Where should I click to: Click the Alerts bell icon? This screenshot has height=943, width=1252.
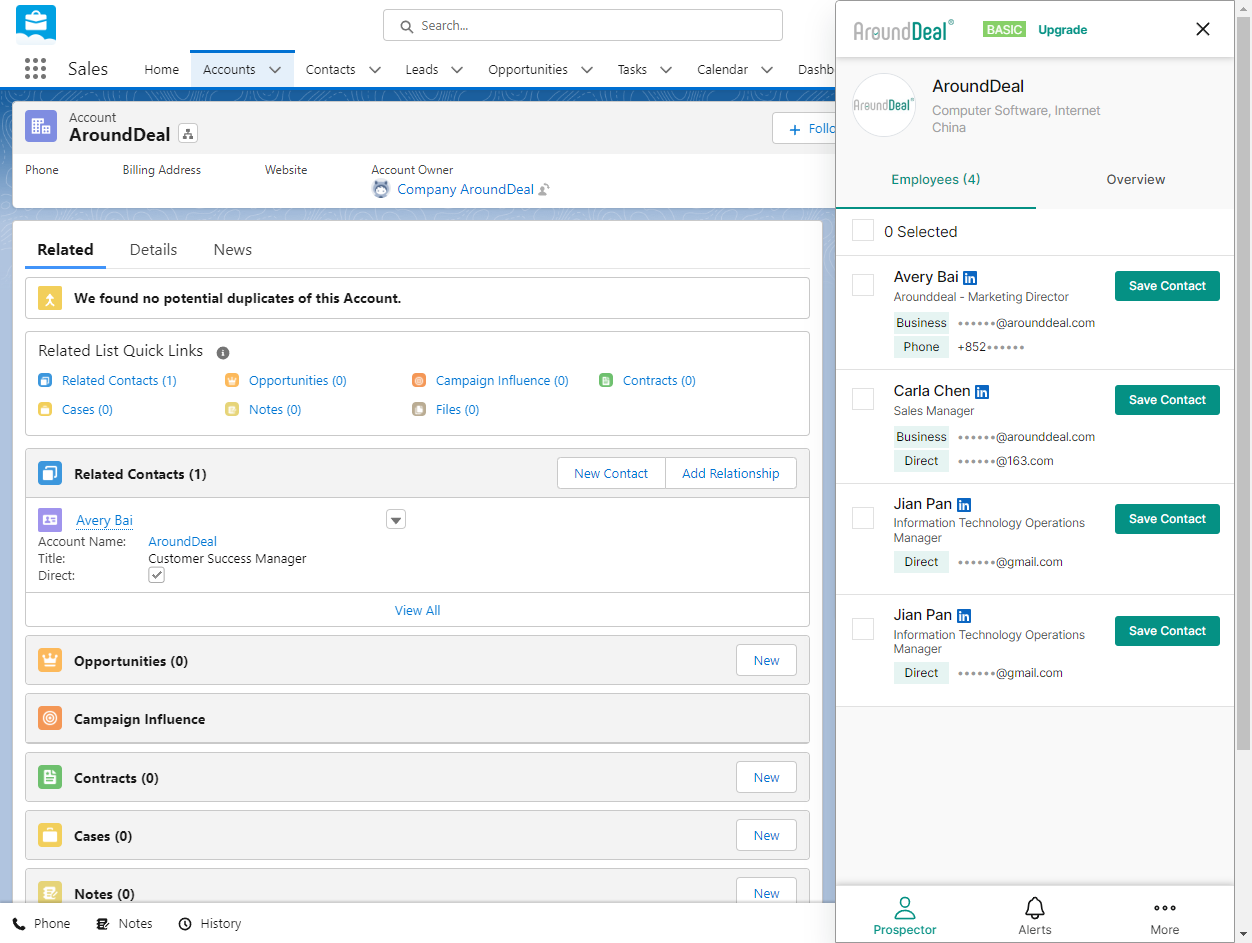click(x=1035, y=908)
